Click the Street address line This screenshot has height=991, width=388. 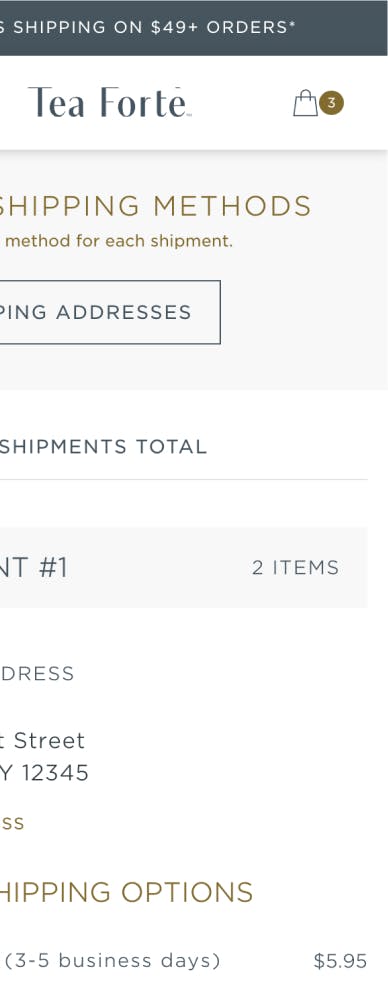42,740
